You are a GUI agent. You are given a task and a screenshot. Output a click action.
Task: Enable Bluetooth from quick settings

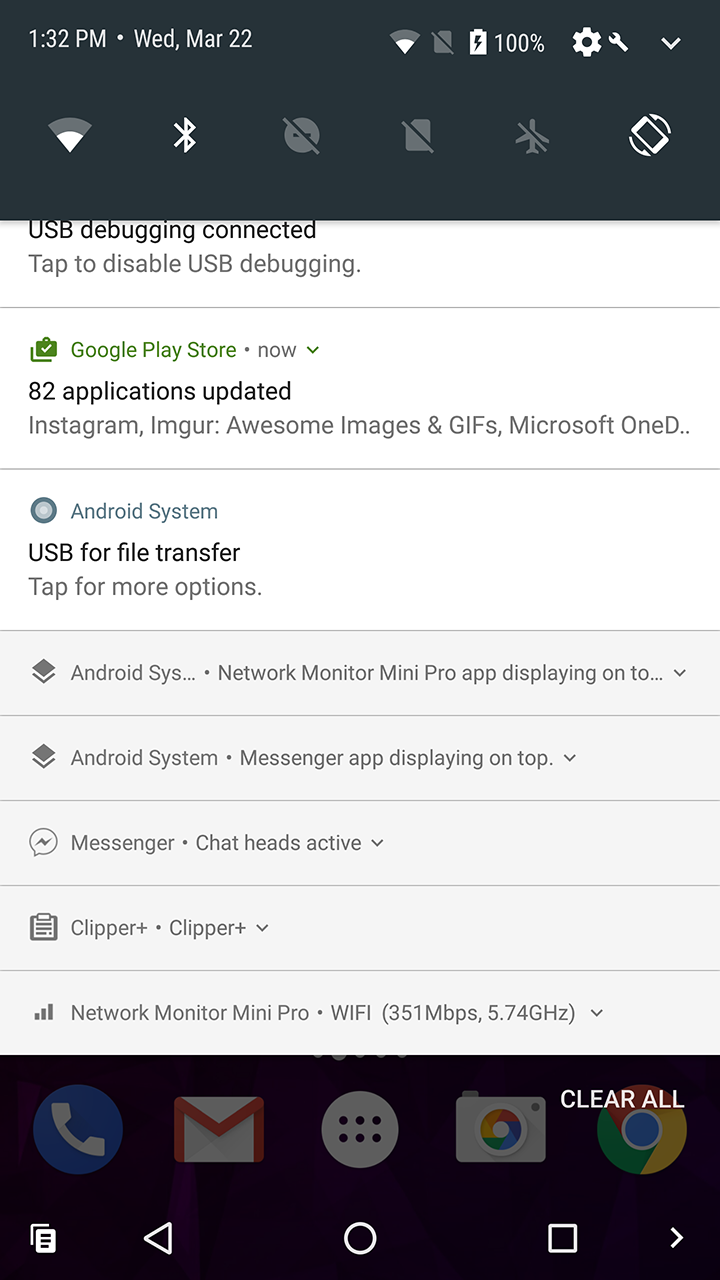click(x=187, y=133)
